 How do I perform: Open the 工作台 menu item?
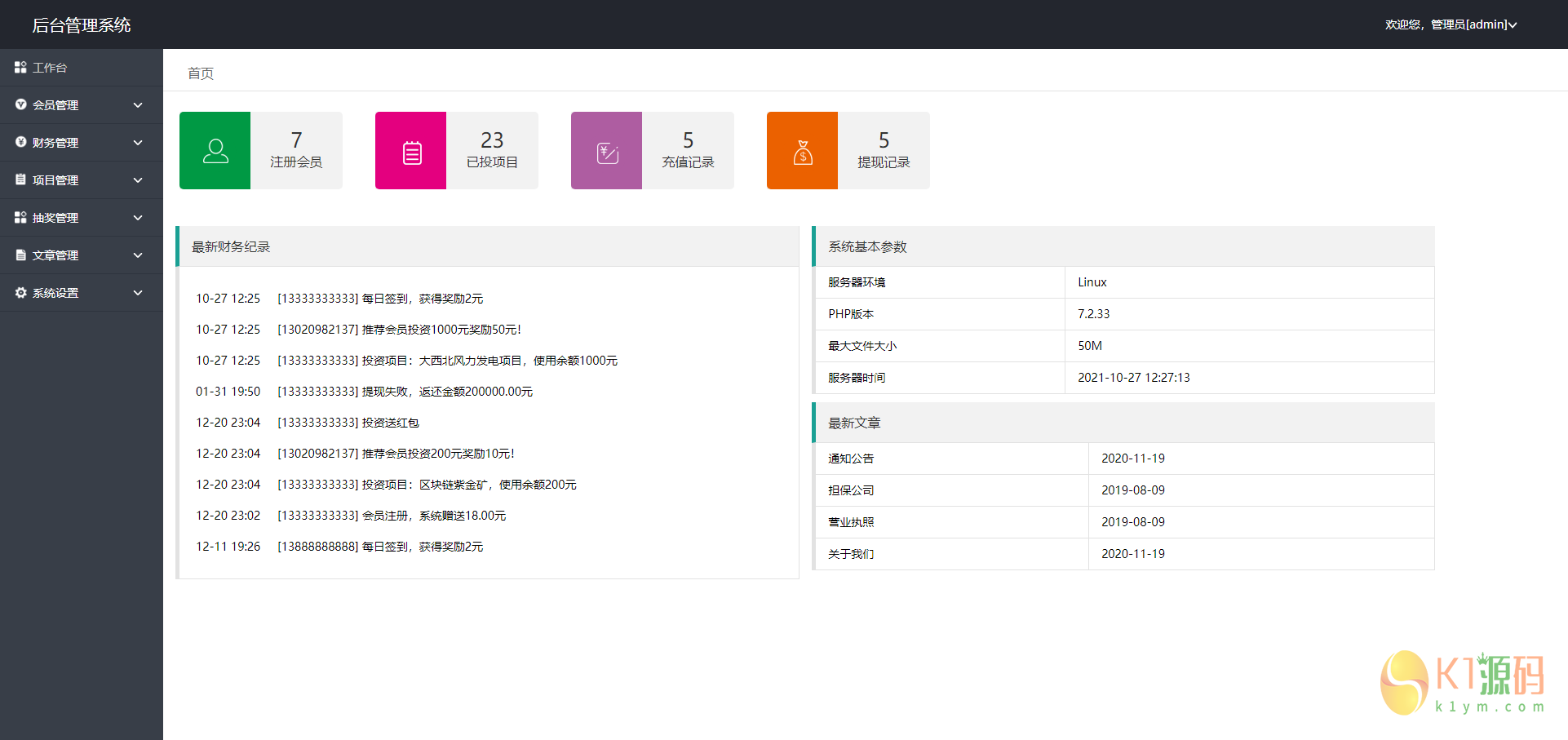(50, 68)
